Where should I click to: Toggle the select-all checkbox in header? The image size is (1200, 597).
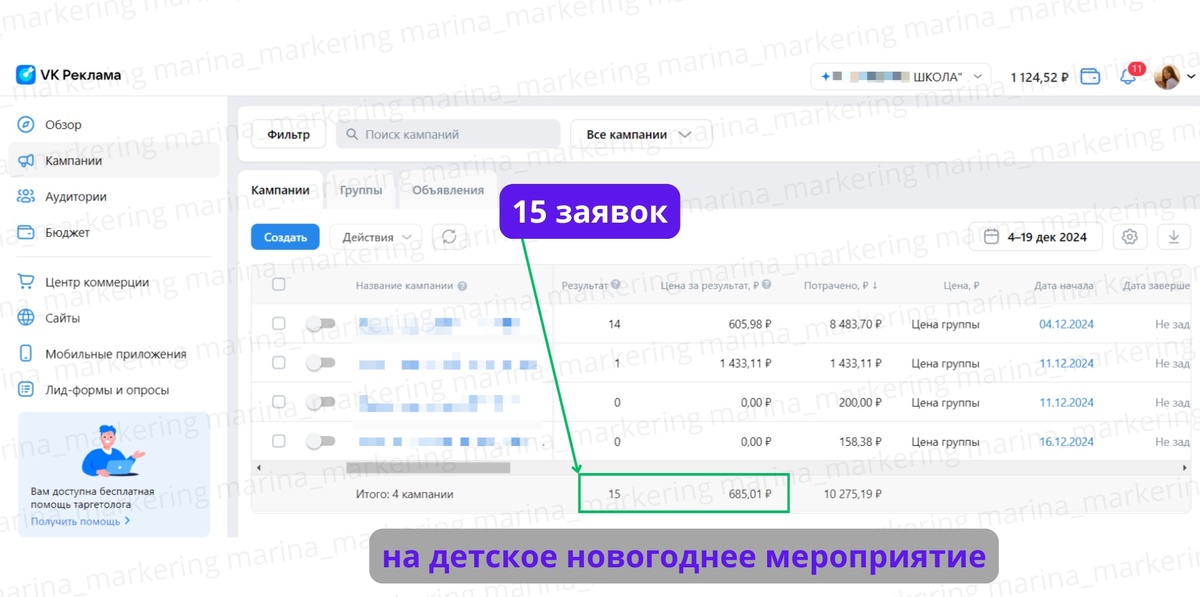(279, 285)
